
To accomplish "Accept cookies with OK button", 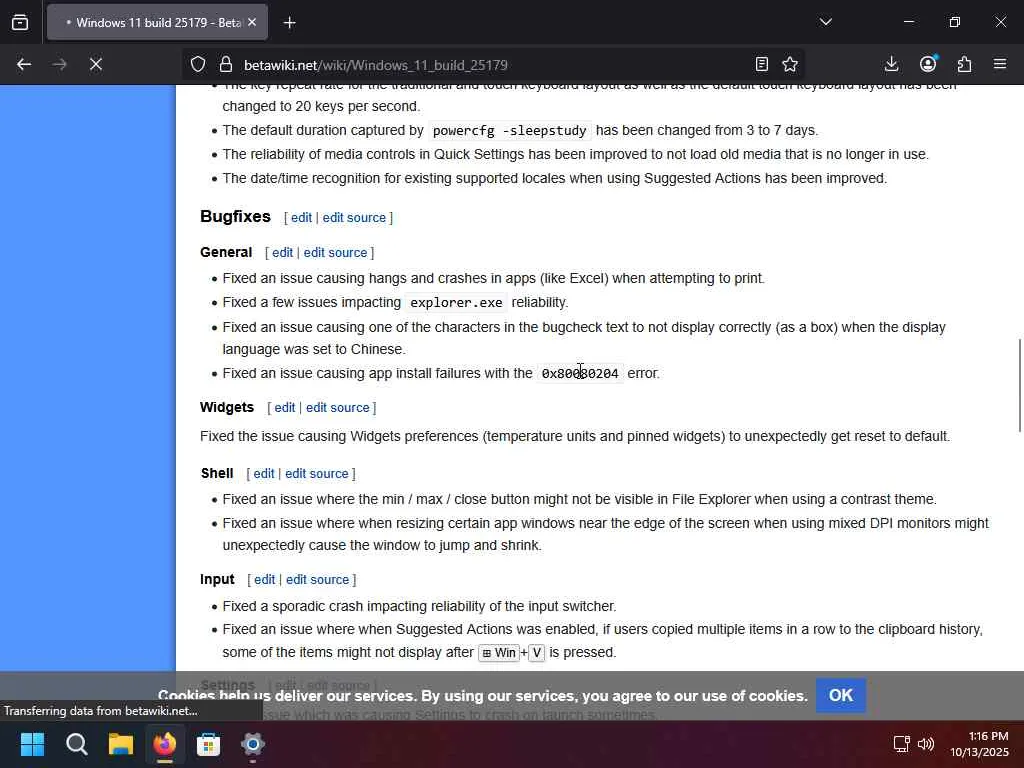I will [840, 696].
